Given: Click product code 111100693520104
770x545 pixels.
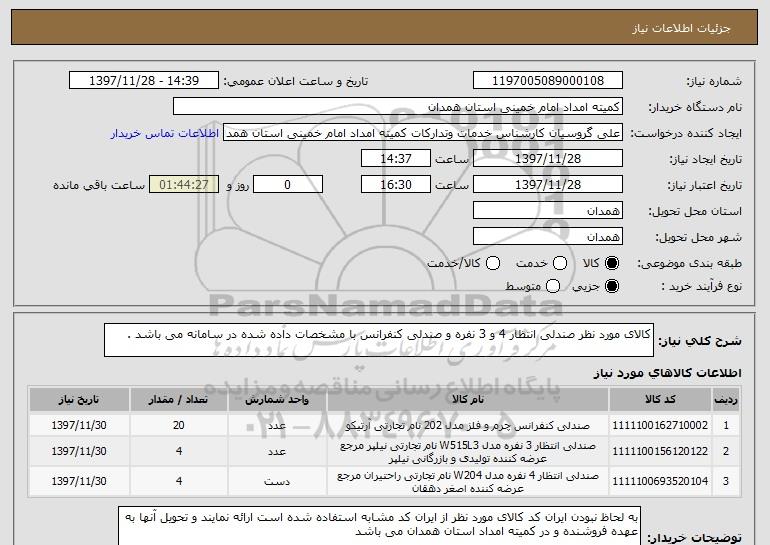Looking at the screenshot, I should pos(660,481).
